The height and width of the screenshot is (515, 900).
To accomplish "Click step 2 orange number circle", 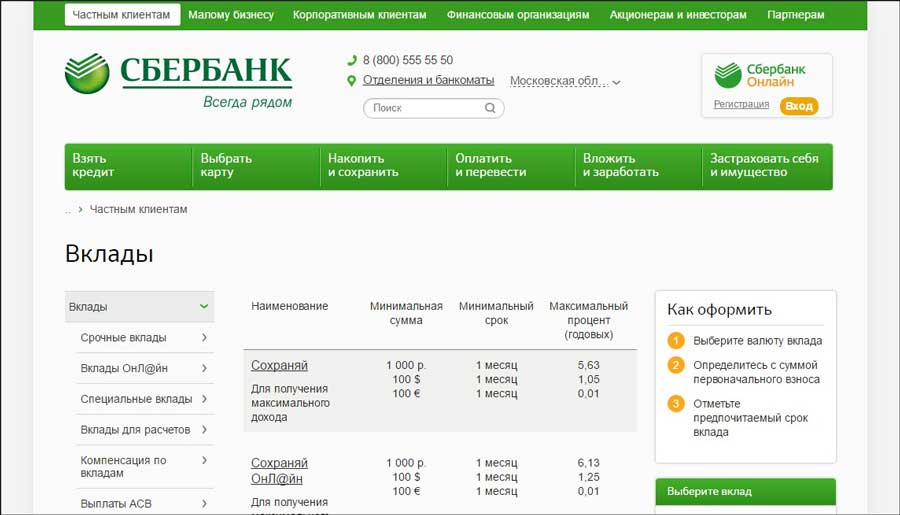I will (676, 365).
